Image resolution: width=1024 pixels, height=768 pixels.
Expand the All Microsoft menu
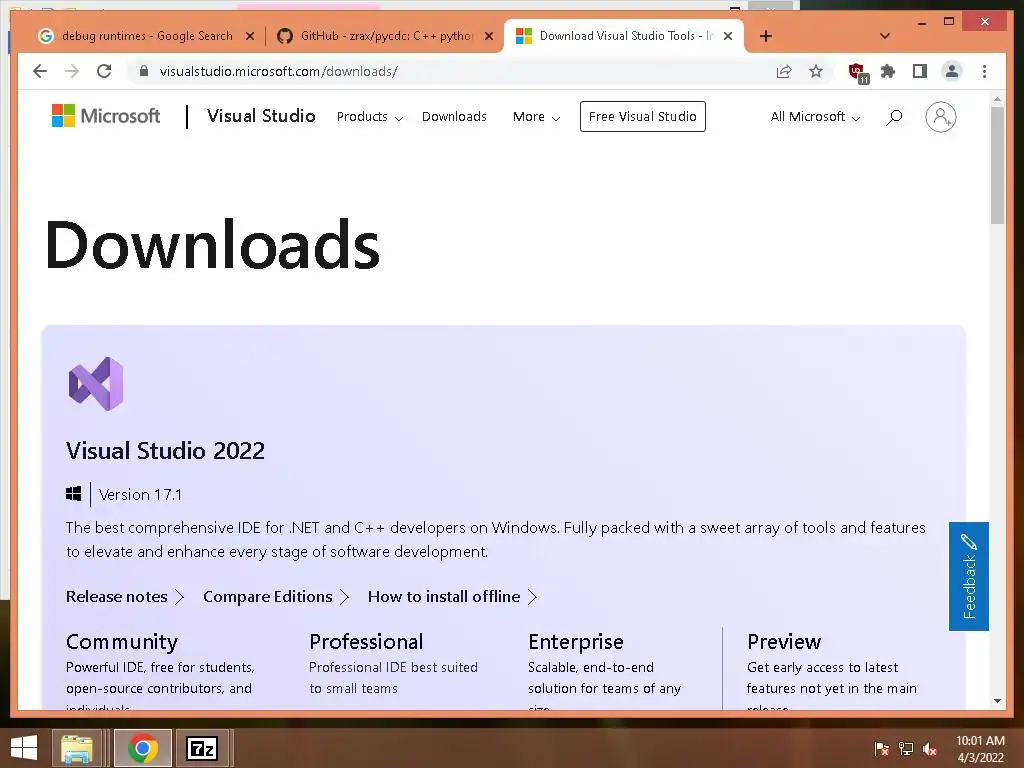coord(815,117)
